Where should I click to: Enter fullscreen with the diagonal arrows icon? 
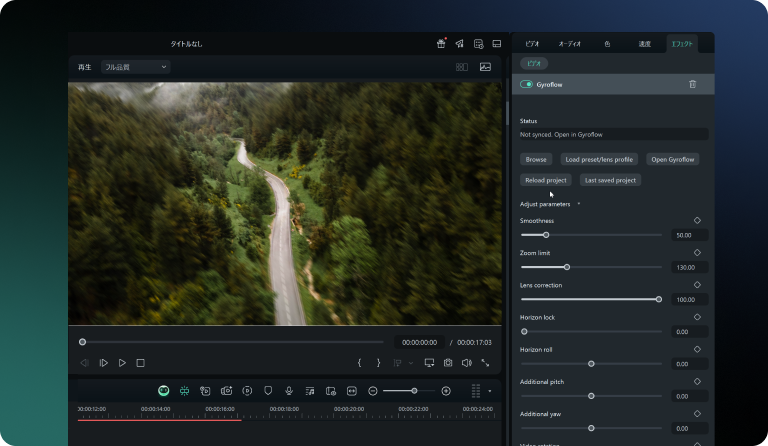click(x=485, y=363)
